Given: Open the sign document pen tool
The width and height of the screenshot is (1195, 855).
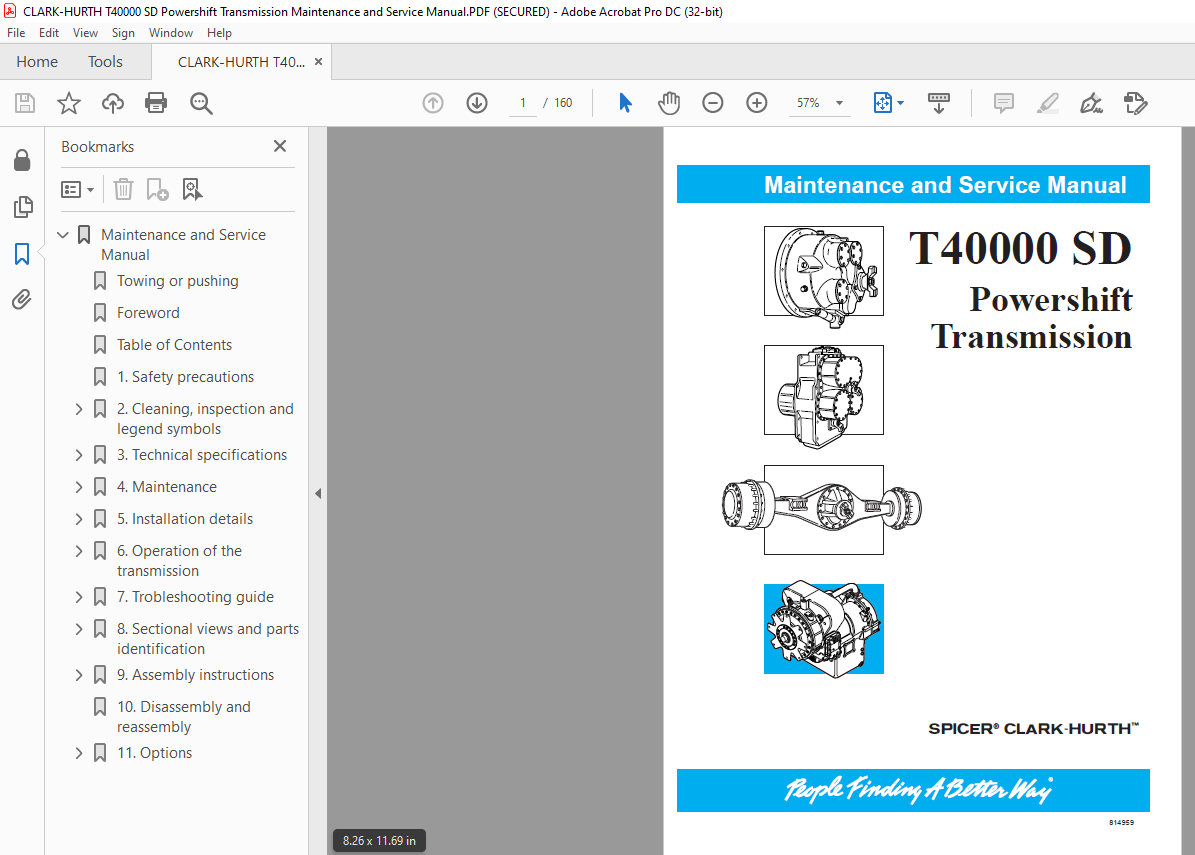Looking at the screenshot, I should [1091, 103].
